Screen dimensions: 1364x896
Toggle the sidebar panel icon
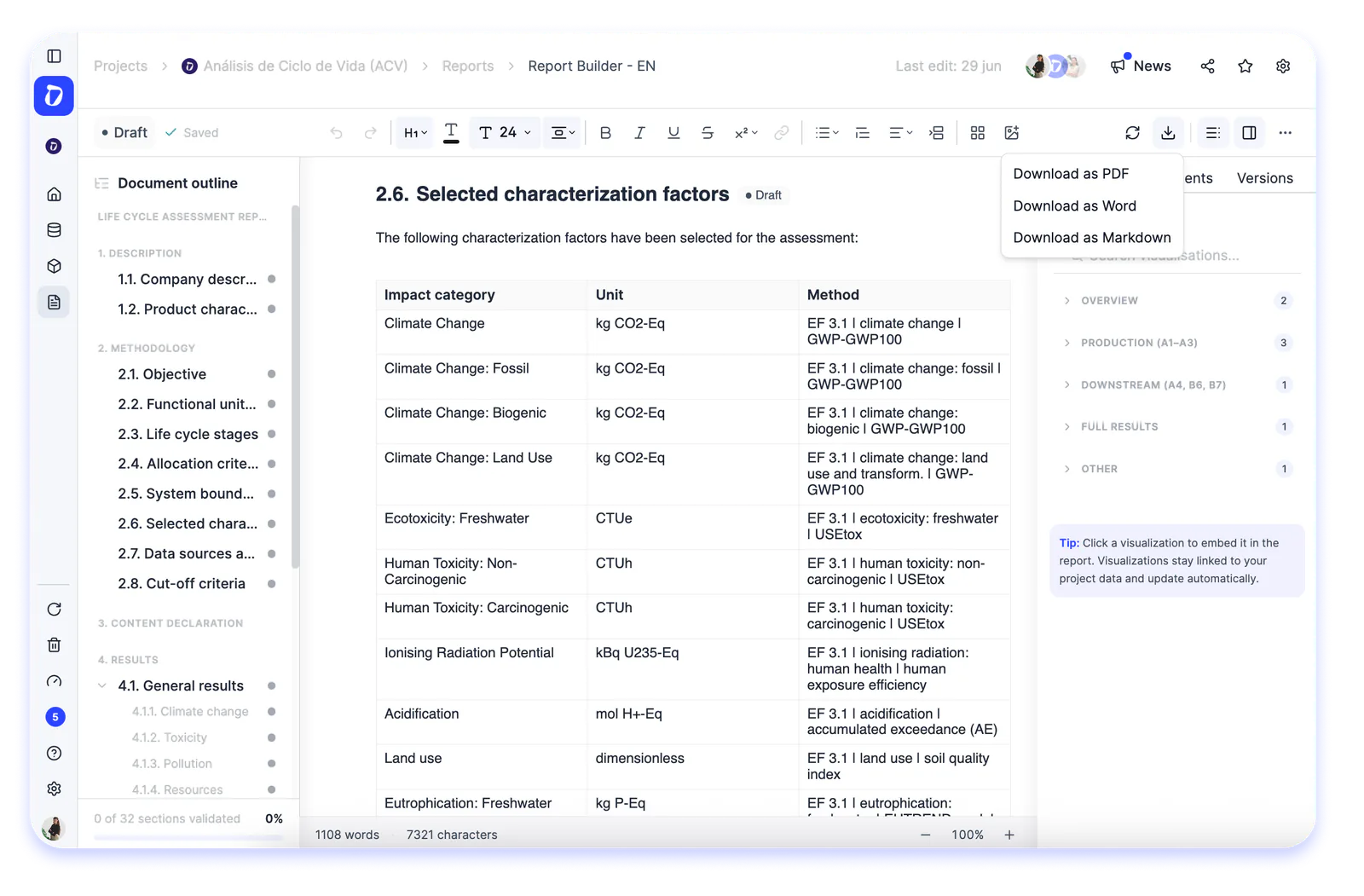(54, 56)
